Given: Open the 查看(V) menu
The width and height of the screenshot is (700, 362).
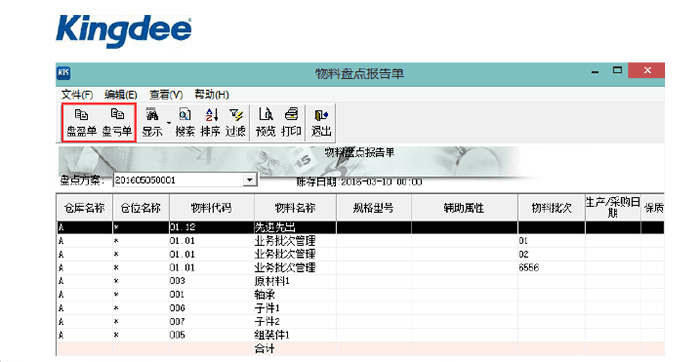Looking at the screenshot, I should point(166,95).
